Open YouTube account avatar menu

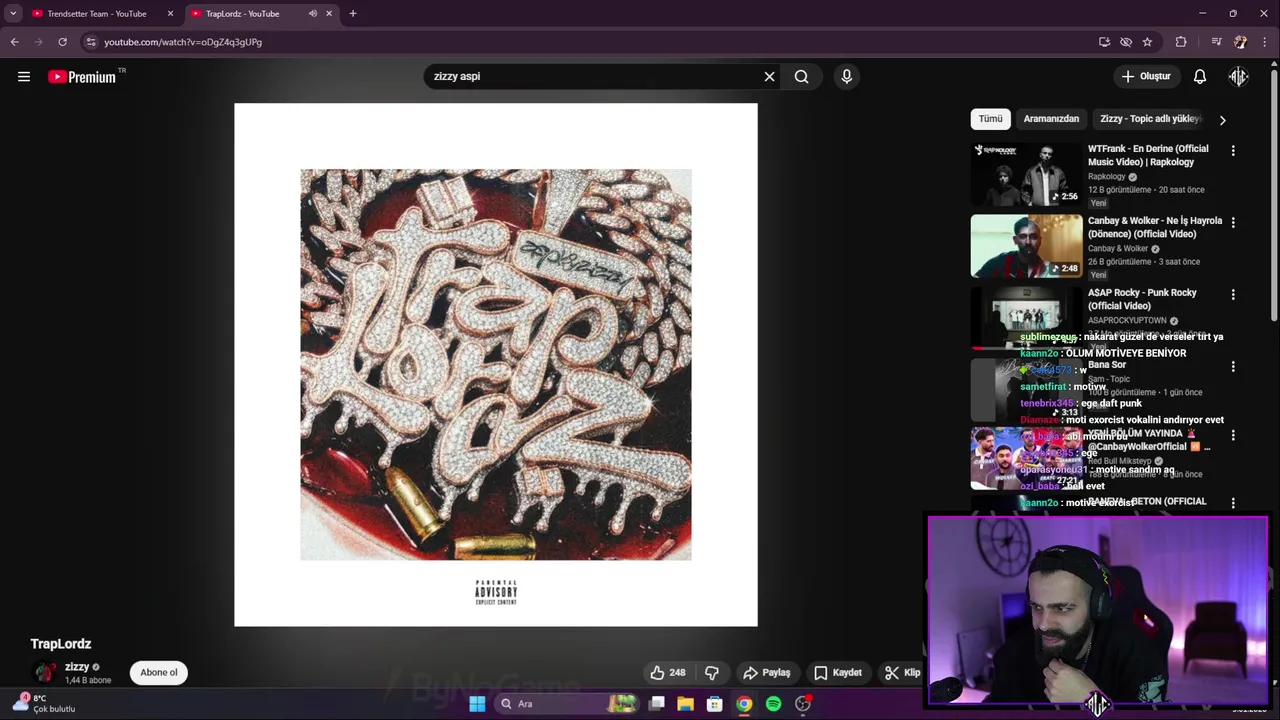(1239, 77)
